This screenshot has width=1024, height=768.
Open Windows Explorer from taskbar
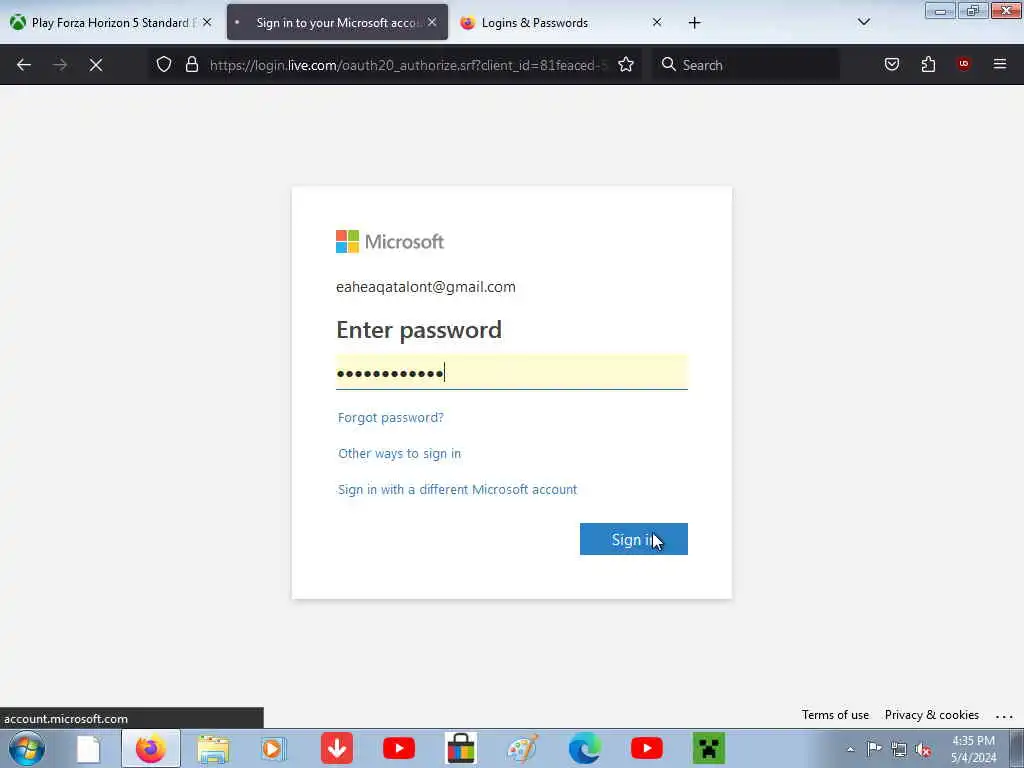click(213, 748)
